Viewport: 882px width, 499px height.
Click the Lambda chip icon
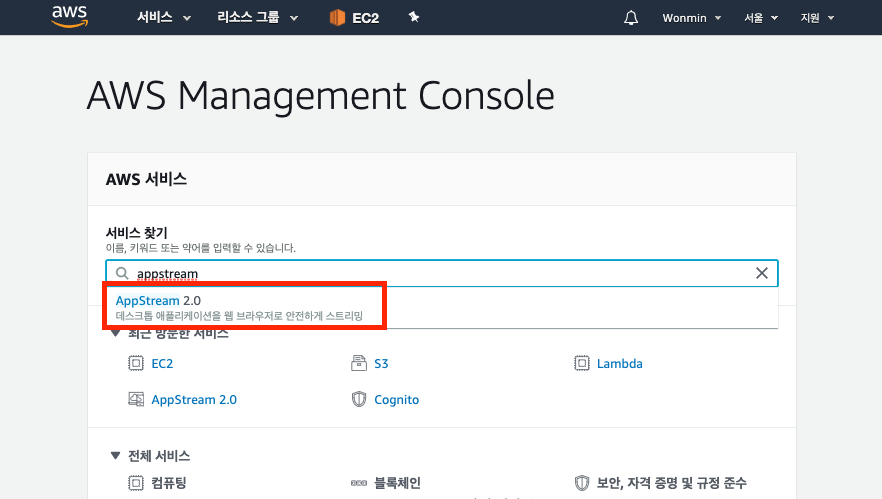pyautogui.click(x=582, y=363)
